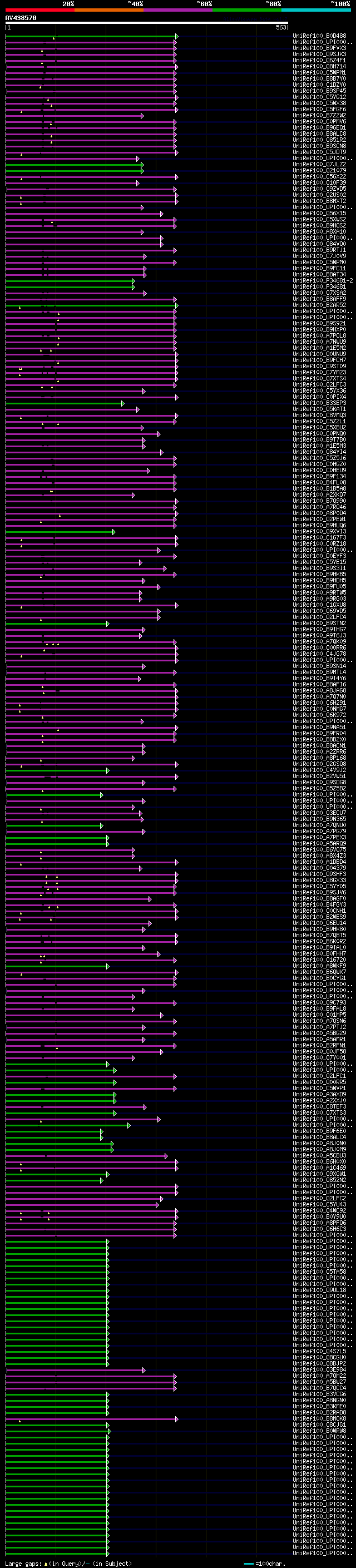Select hit UniRef100_Q6Z4F1
The height and width of the screenshot is (1568, 356).
click(x=319, y=60)
